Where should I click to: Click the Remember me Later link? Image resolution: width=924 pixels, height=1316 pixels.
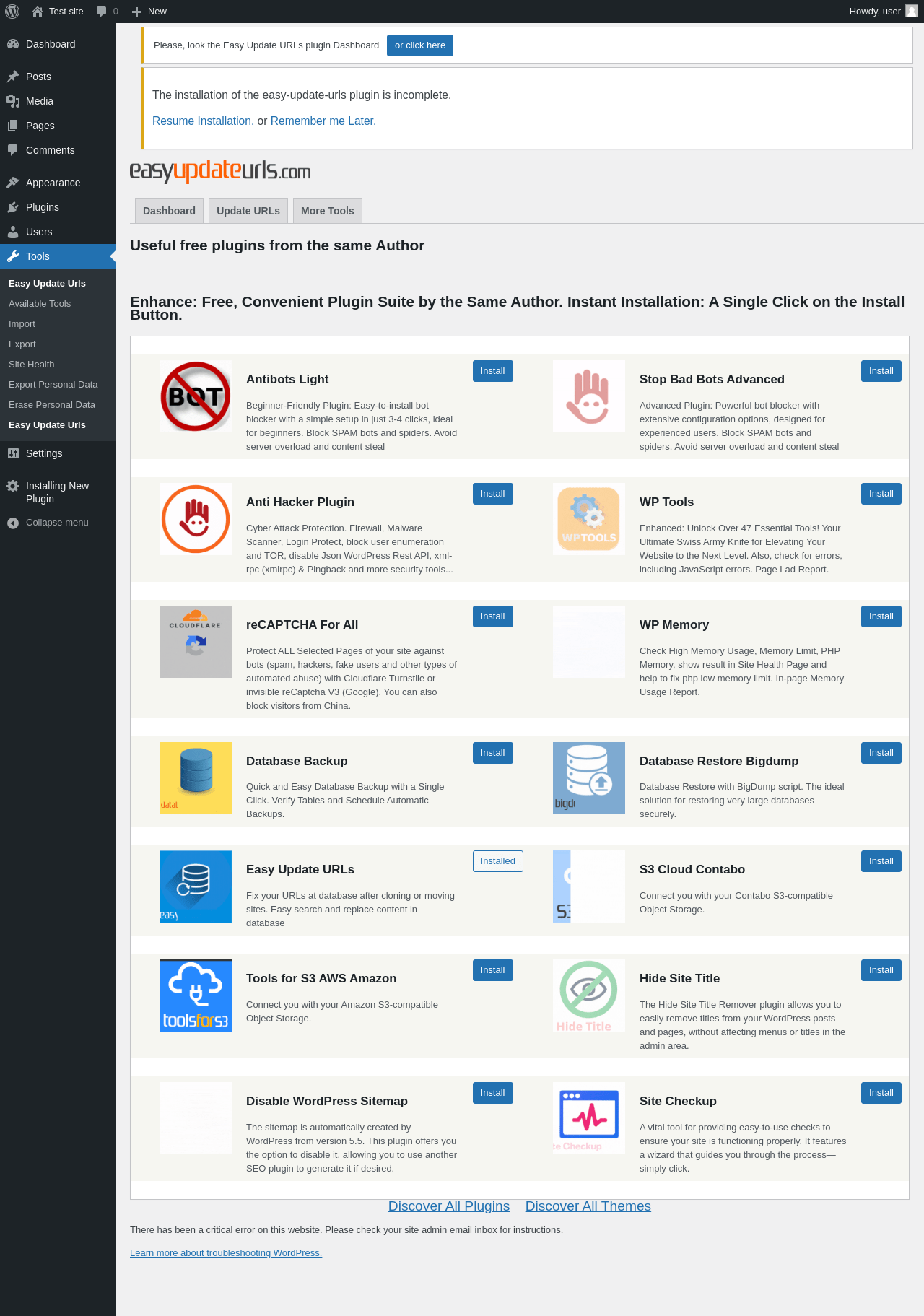click(x=323, y=121)
